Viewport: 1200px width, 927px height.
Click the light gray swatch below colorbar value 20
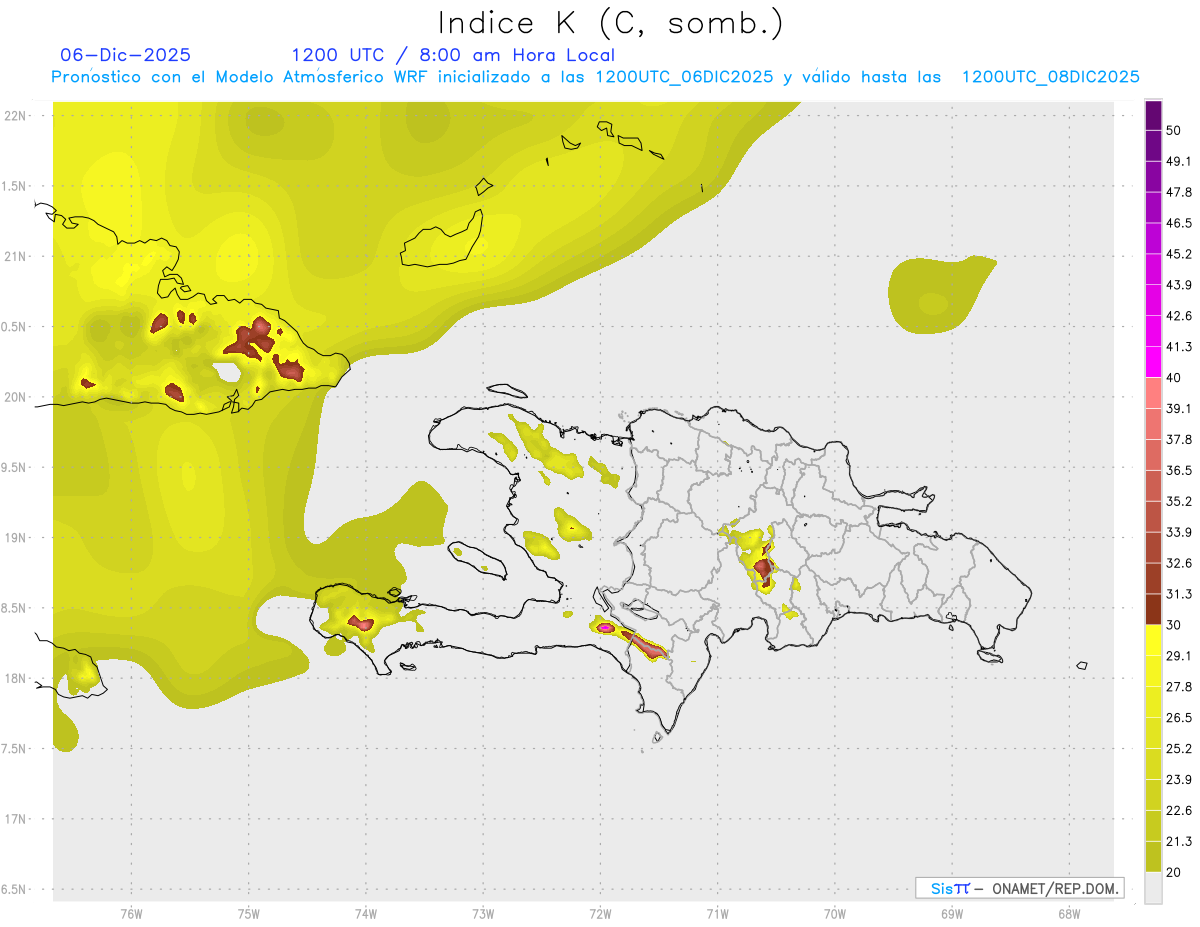point(1154,887)
